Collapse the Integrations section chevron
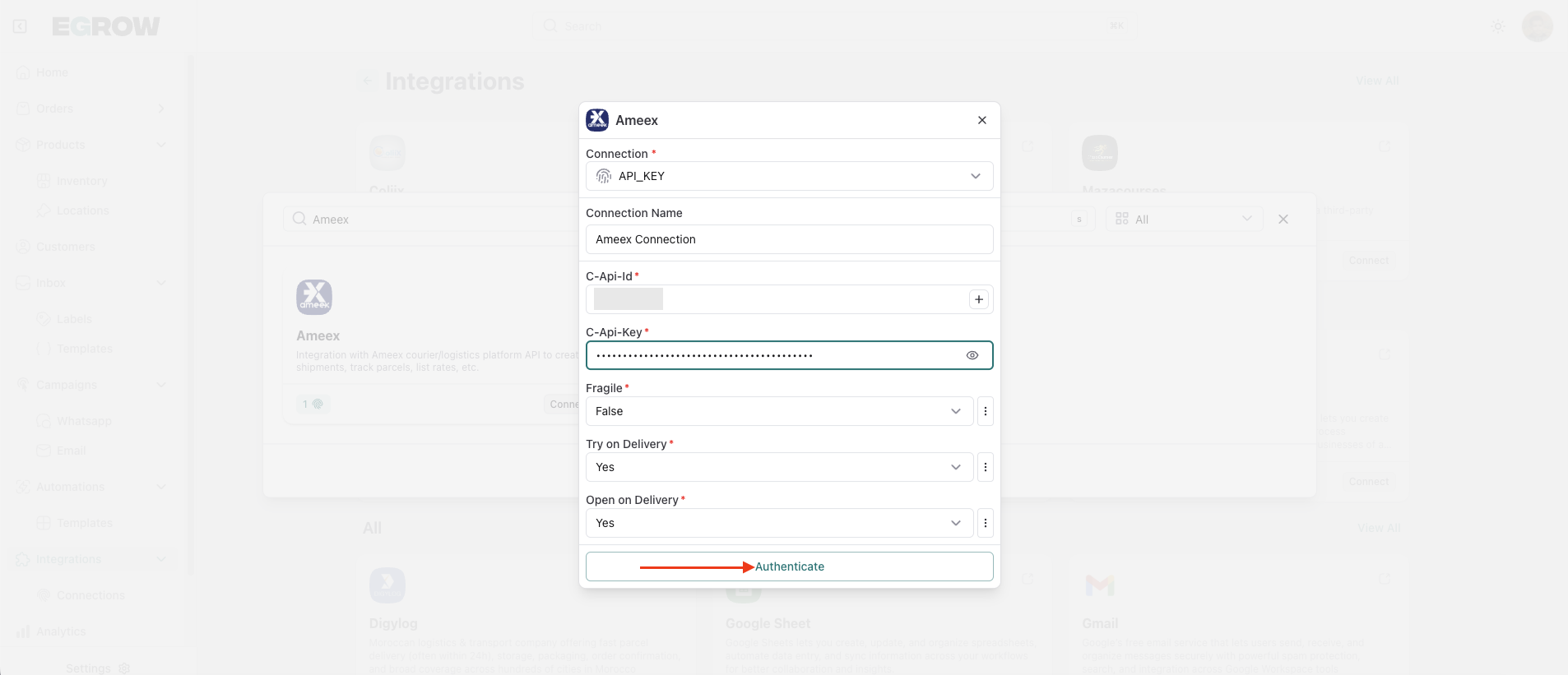This screenshot has height=675, width=1568. tap(161, 559)
